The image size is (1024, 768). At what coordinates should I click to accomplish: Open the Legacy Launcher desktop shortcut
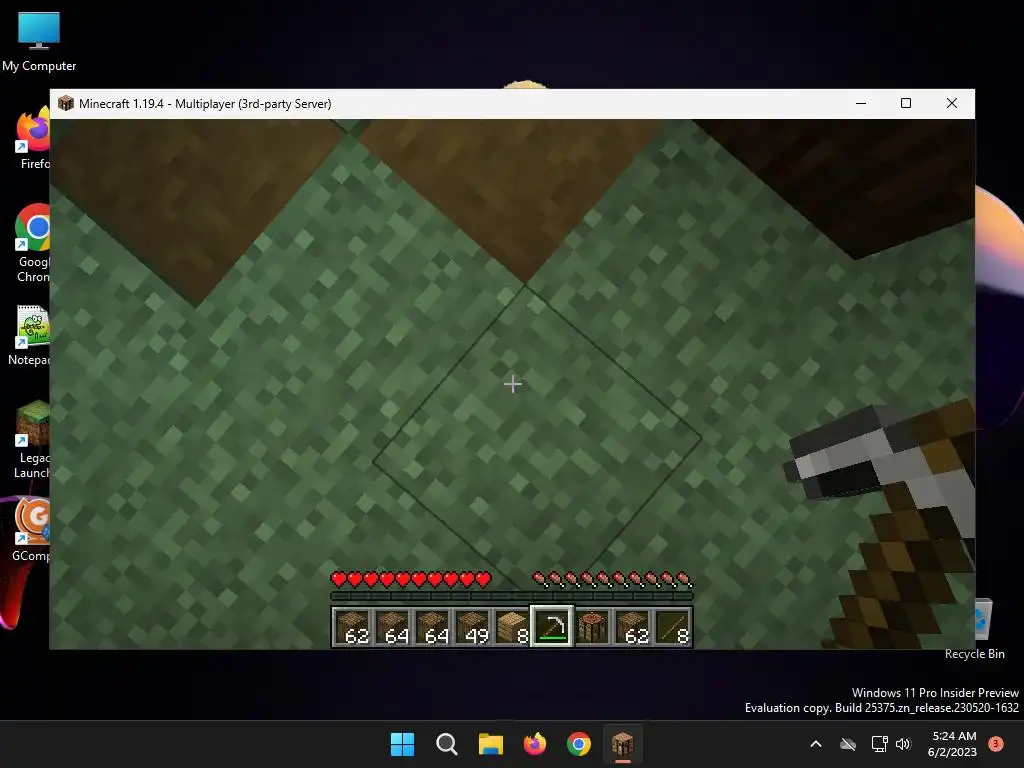(x=32, y=440)
